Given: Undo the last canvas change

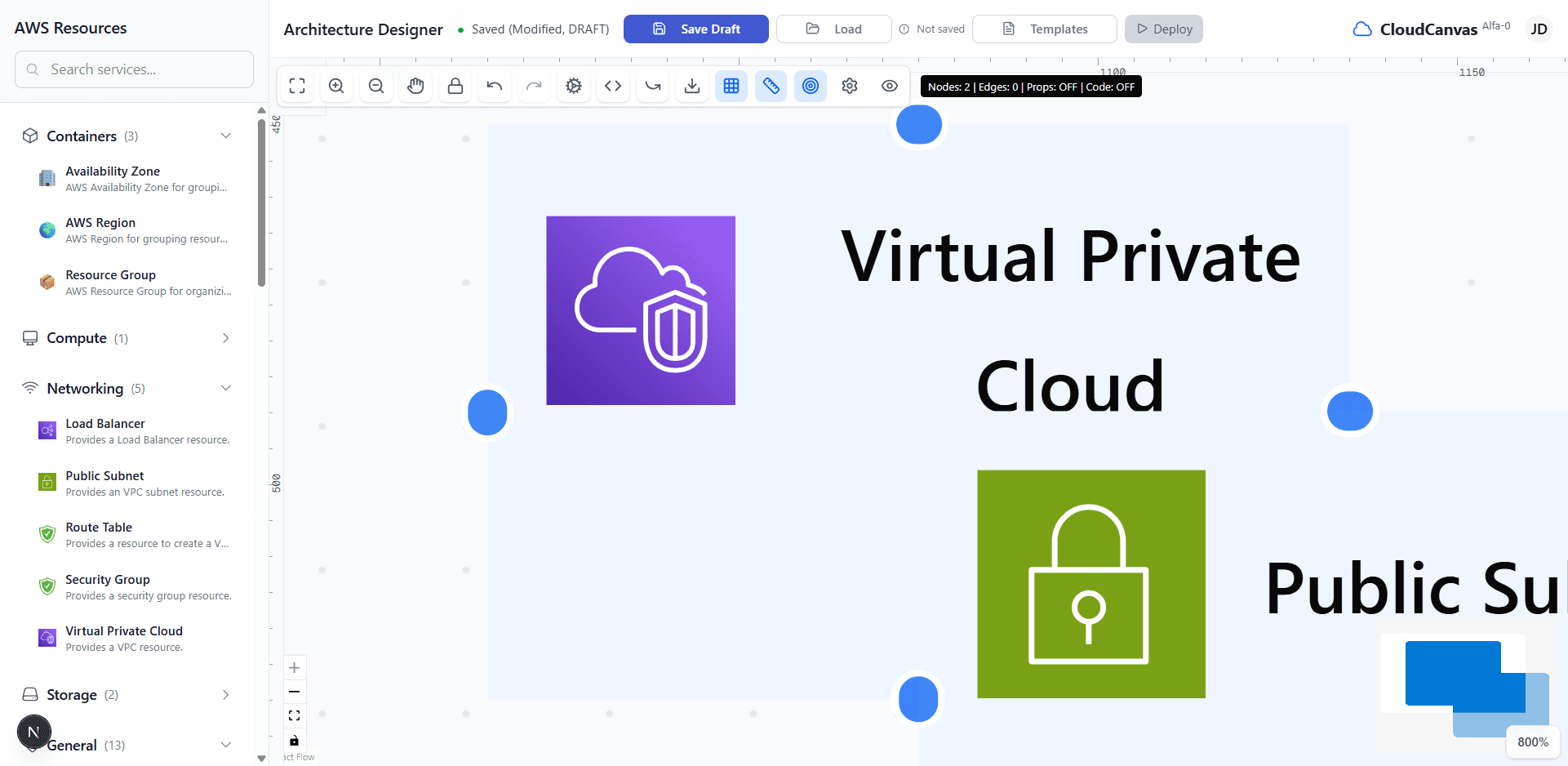Looking at the screenshot, I should click(494, 86).
